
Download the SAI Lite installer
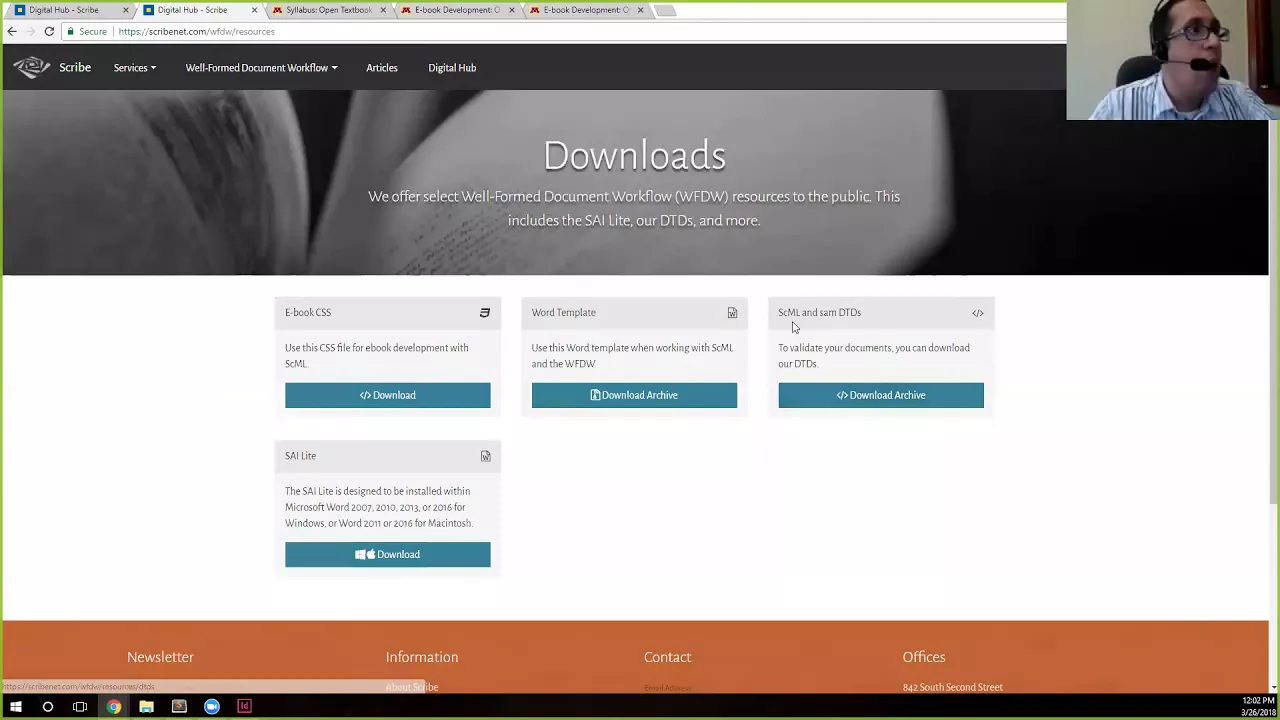(x=387, y=554)
